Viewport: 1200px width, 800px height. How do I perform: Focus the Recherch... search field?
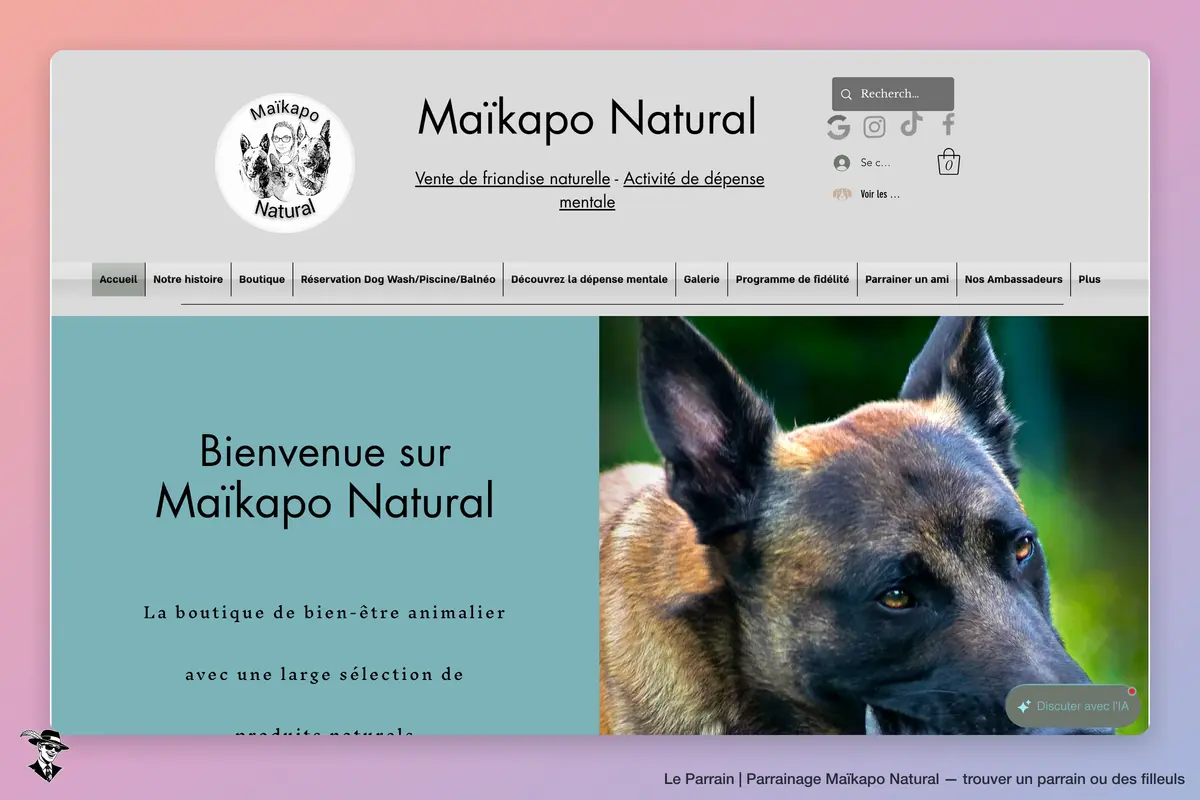pos(893,94)
